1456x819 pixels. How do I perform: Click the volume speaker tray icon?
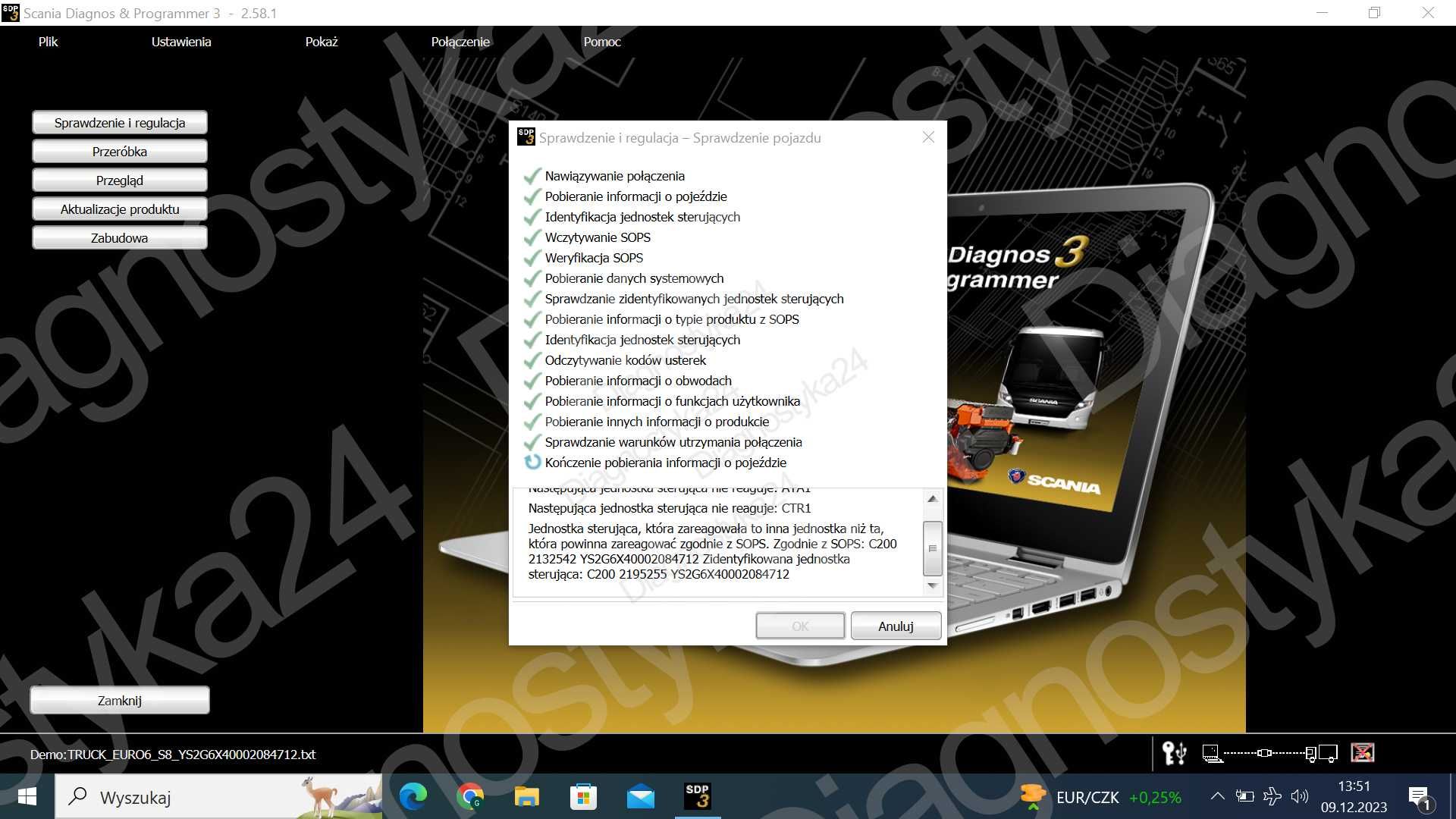(x=1299, y=796)
